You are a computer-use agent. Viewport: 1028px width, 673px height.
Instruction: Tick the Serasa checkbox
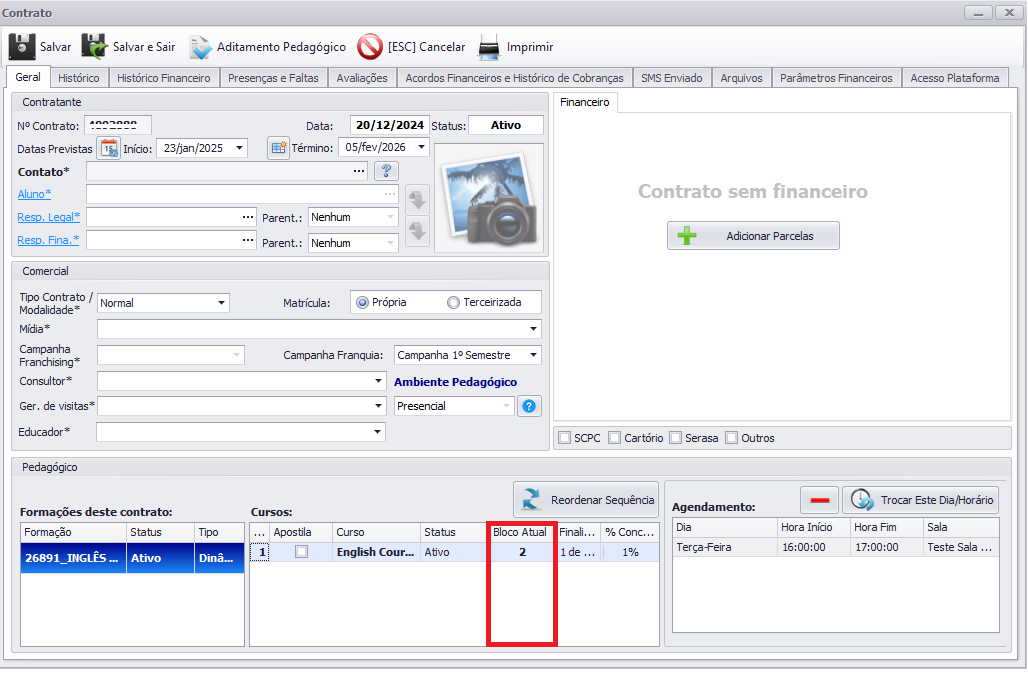[676, 438]
